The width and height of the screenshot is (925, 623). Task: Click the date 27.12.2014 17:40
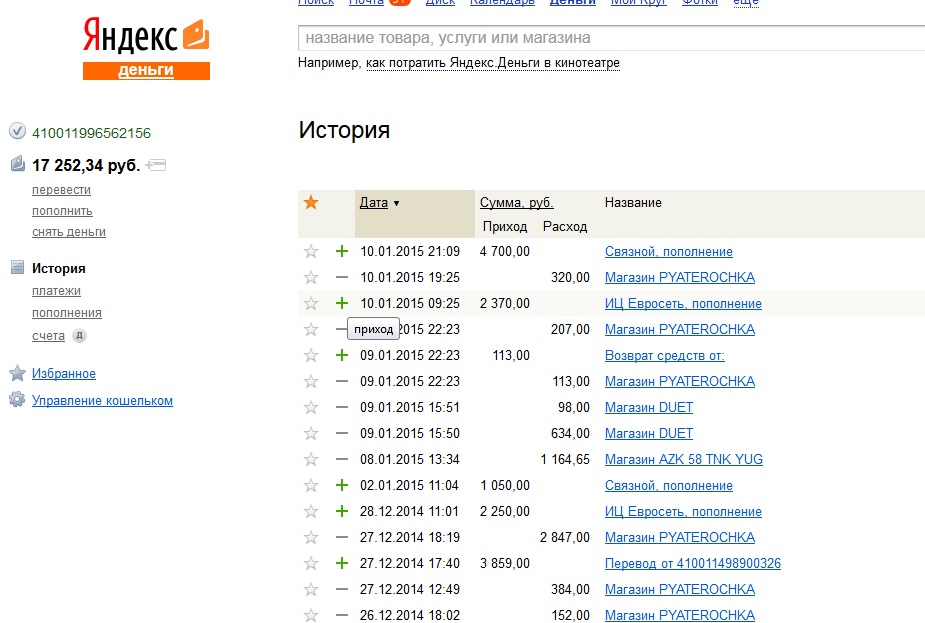click(x=409, y=563)
